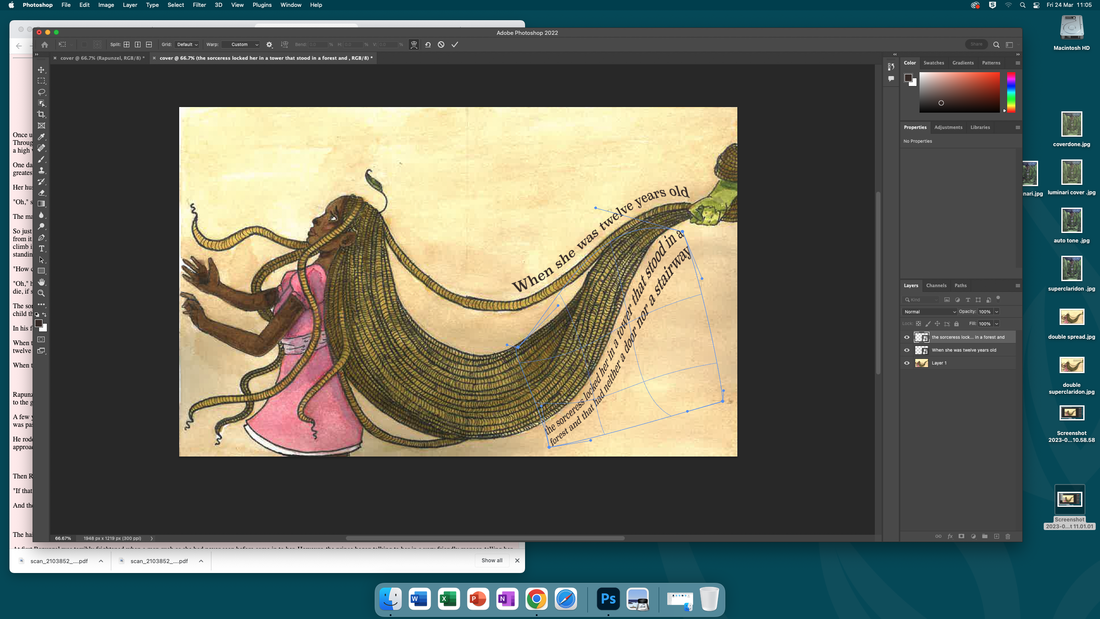Go to Photoshop Home screen
This screenshot has height=619, width=1100.
click(x=44, y=44)
